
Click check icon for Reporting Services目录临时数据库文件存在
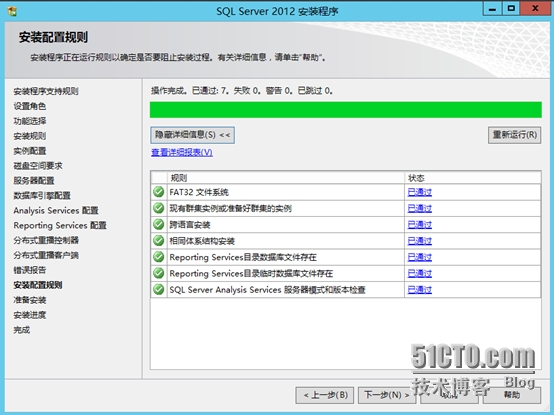[x=159, y=273]
